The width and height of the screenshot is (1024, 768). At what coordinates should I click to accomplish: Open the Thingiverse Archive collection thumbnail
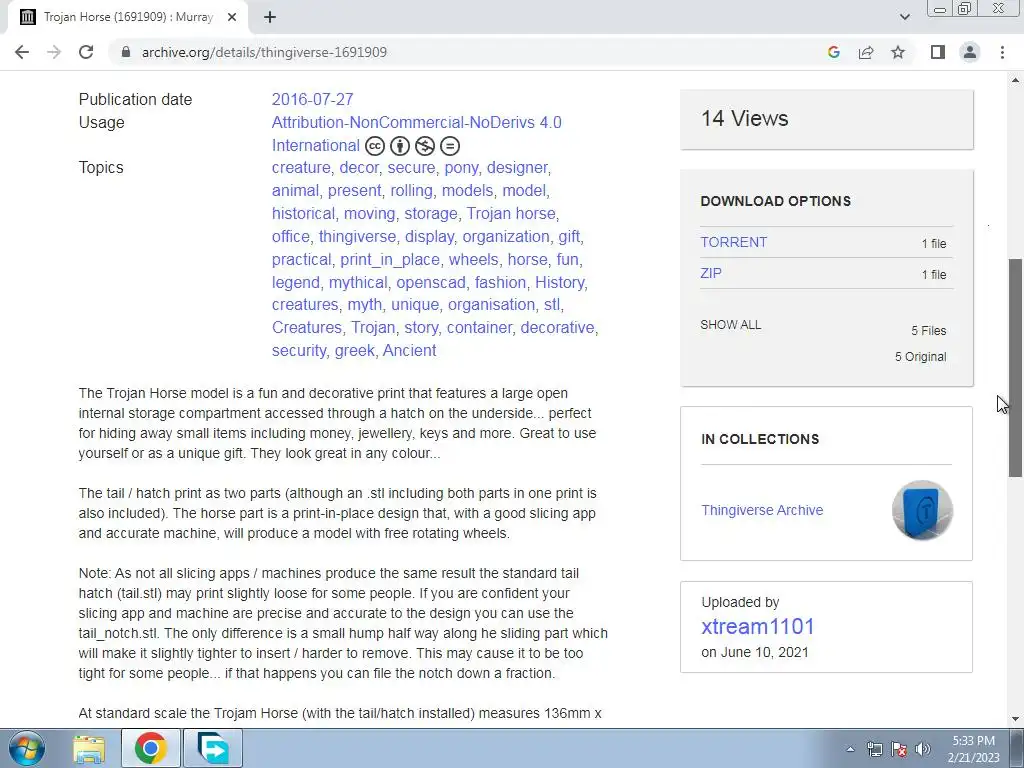[922, 510]
